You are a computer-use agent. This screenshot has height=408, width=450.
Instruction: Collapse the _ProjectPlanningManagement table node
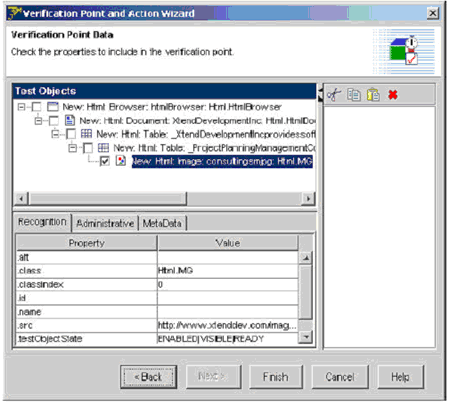click(73, 148)
